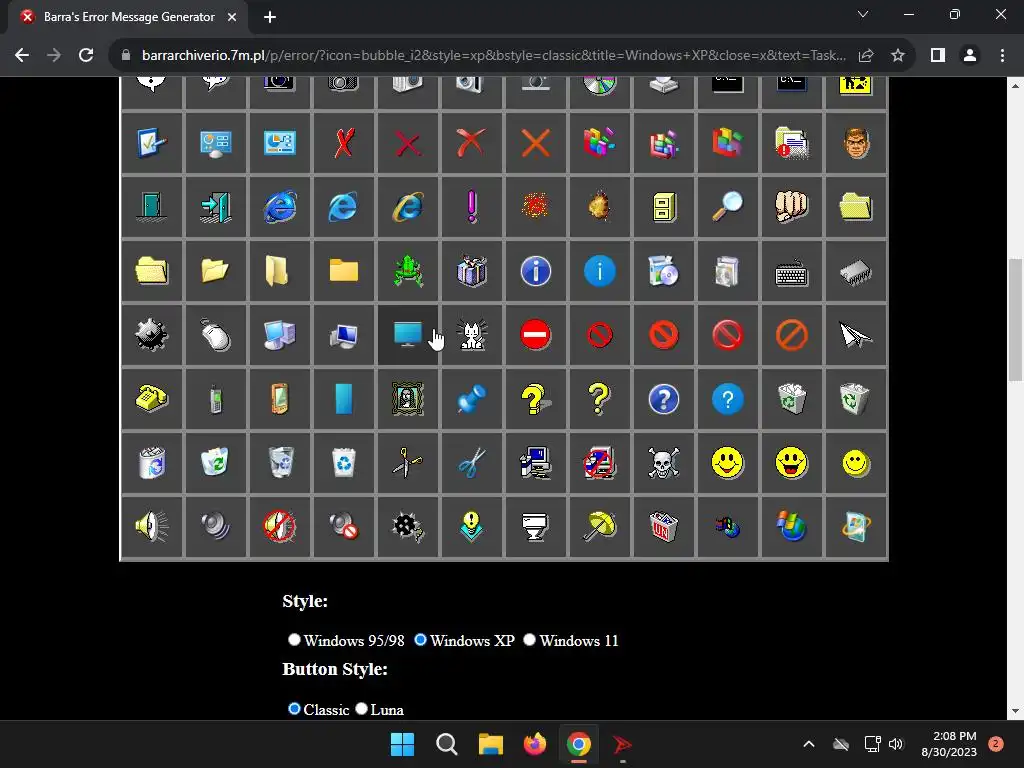
Task: Select the Windows XP style option
Action: tap(421, 640)
